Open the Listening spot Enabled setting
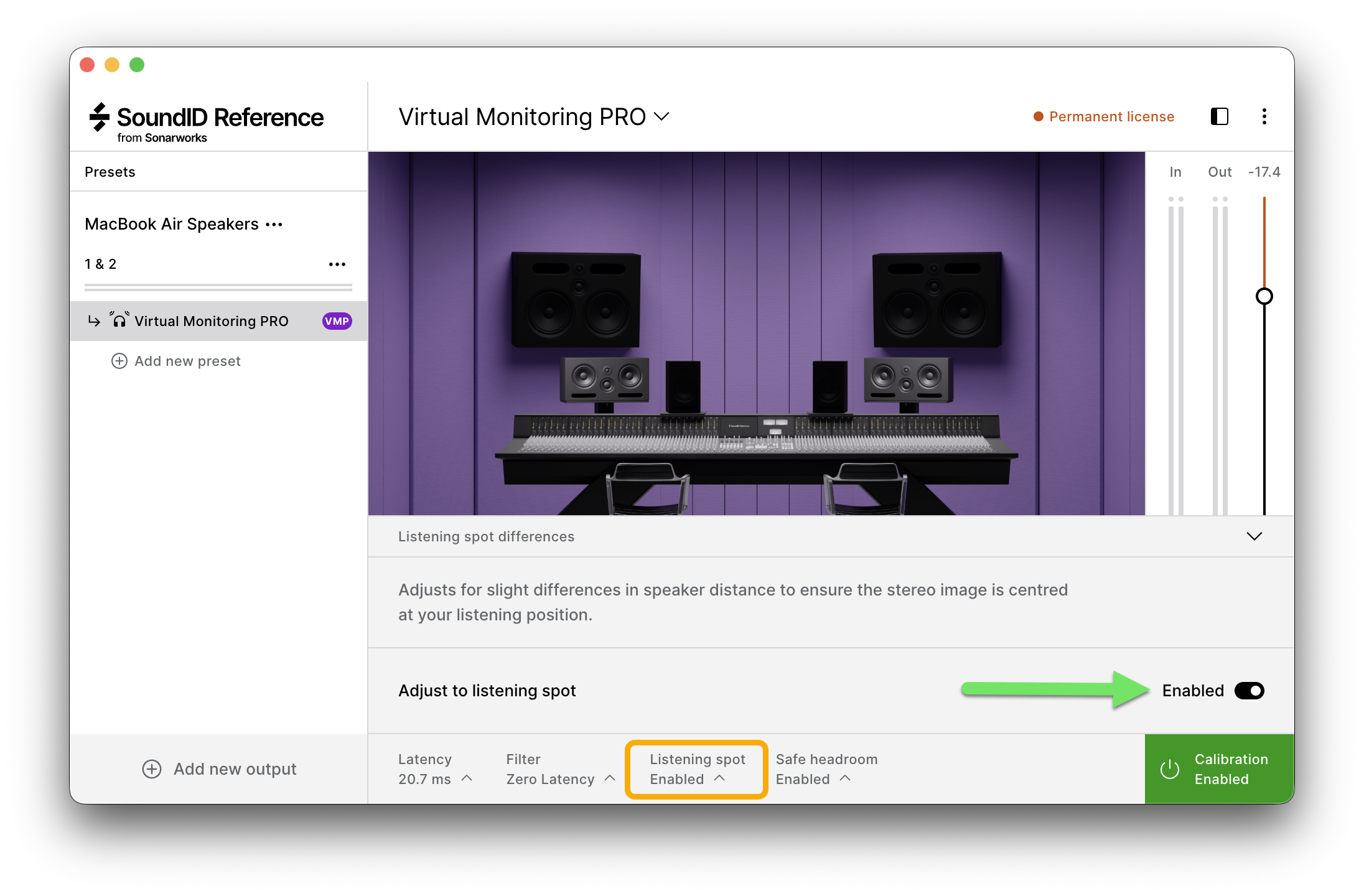The image size is (1364, 896). [x=697, y=769]
